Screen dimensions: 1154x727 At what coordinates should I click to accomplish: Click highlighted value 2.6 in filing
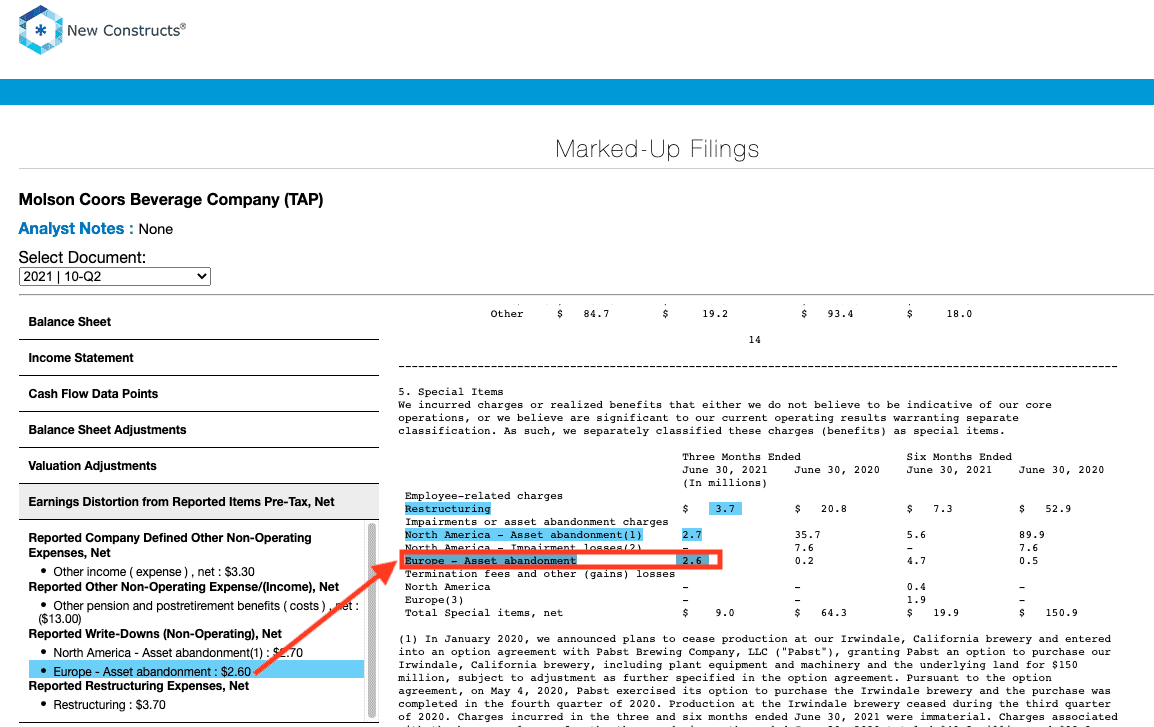tap(692, 561)
